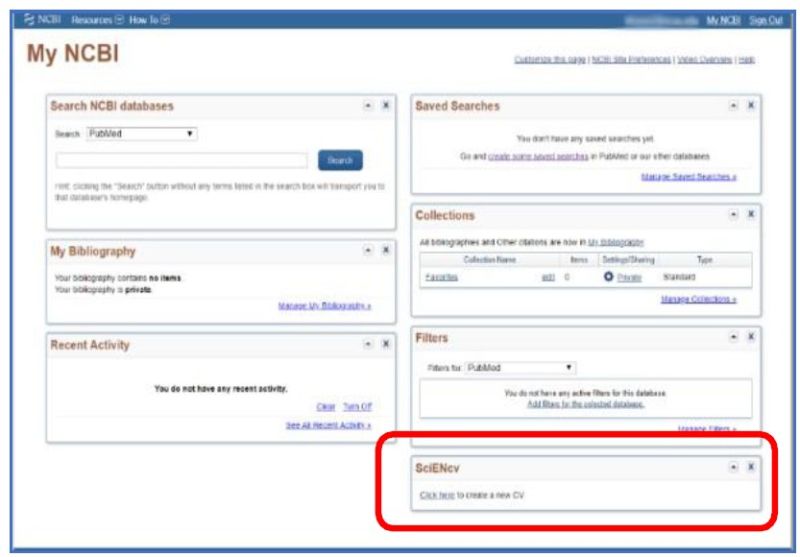Collapse the My Bibliography panel

pyautogui.click(x=368, y=250)
